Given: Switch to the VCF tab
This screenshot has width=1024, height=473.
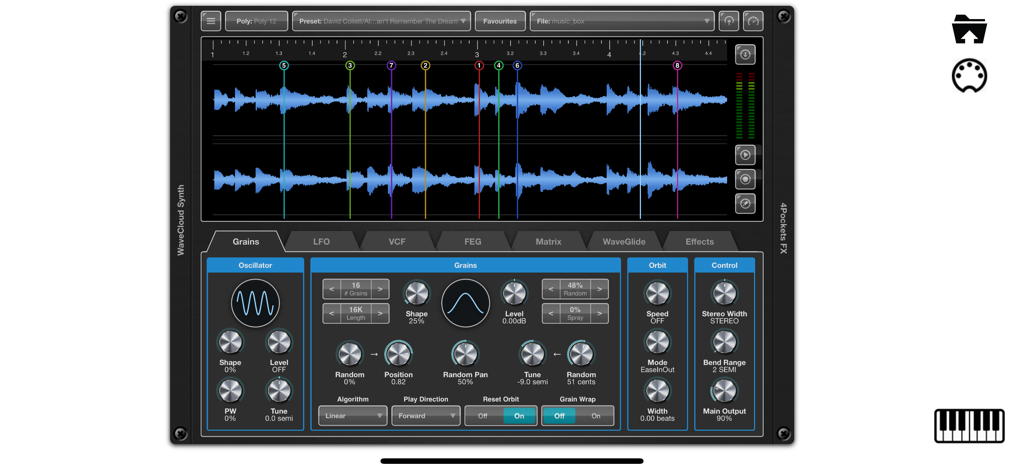Looking at the screenshot, I should [x=397, y=241].
